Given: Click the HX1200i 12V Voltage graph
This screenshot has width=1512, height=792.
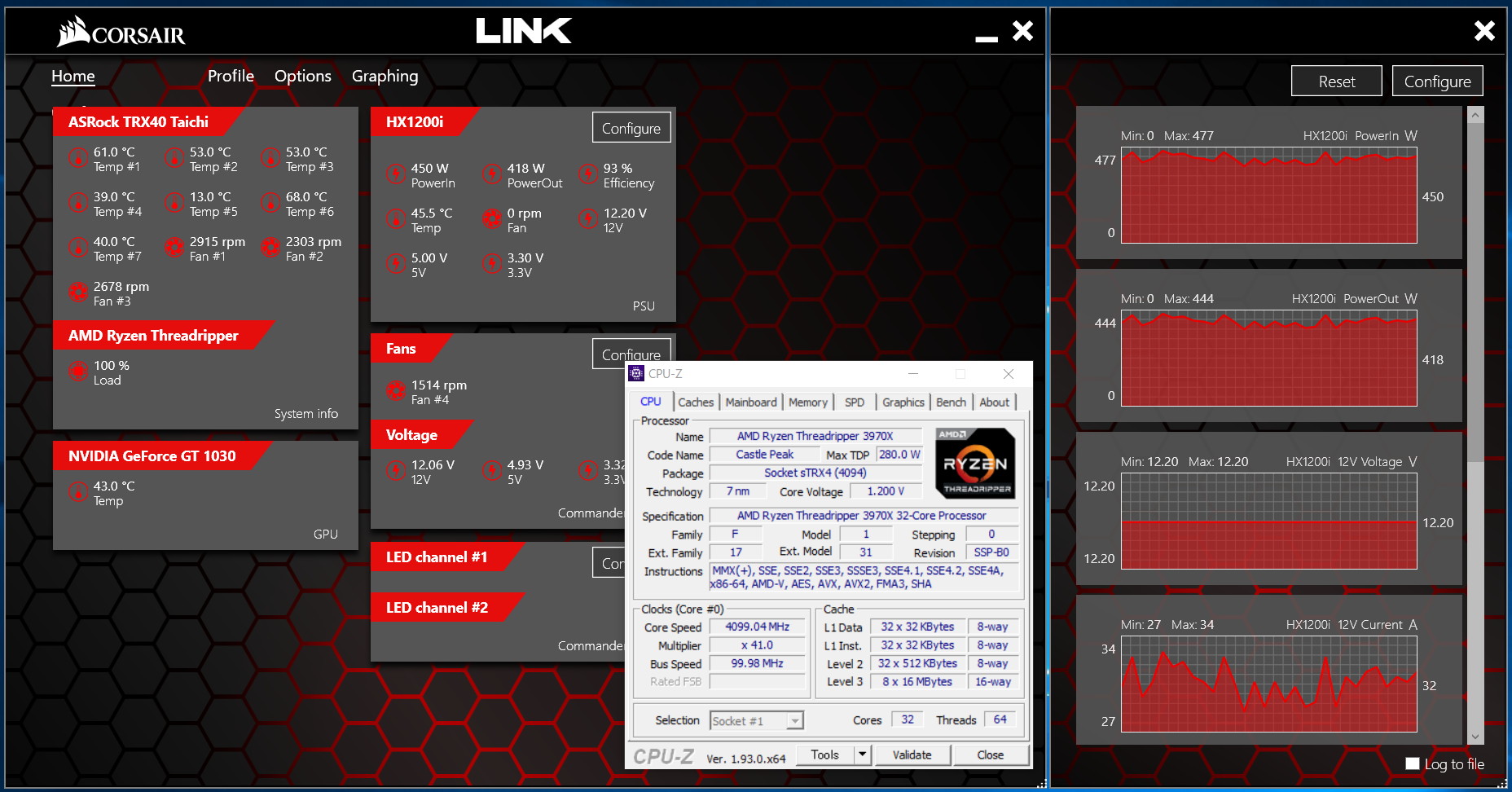Looking at the screenshot, I should coord(1269,521).
